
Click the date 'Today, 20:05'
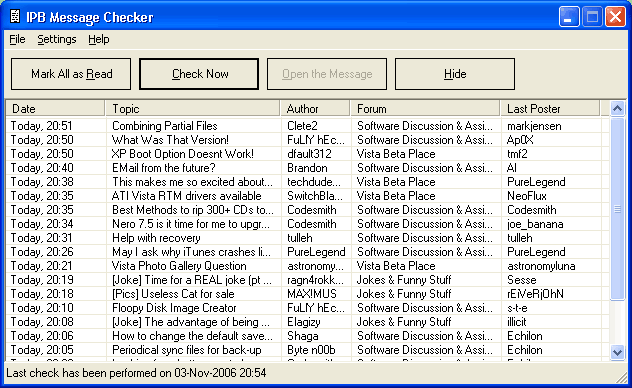tap(42, 350)
